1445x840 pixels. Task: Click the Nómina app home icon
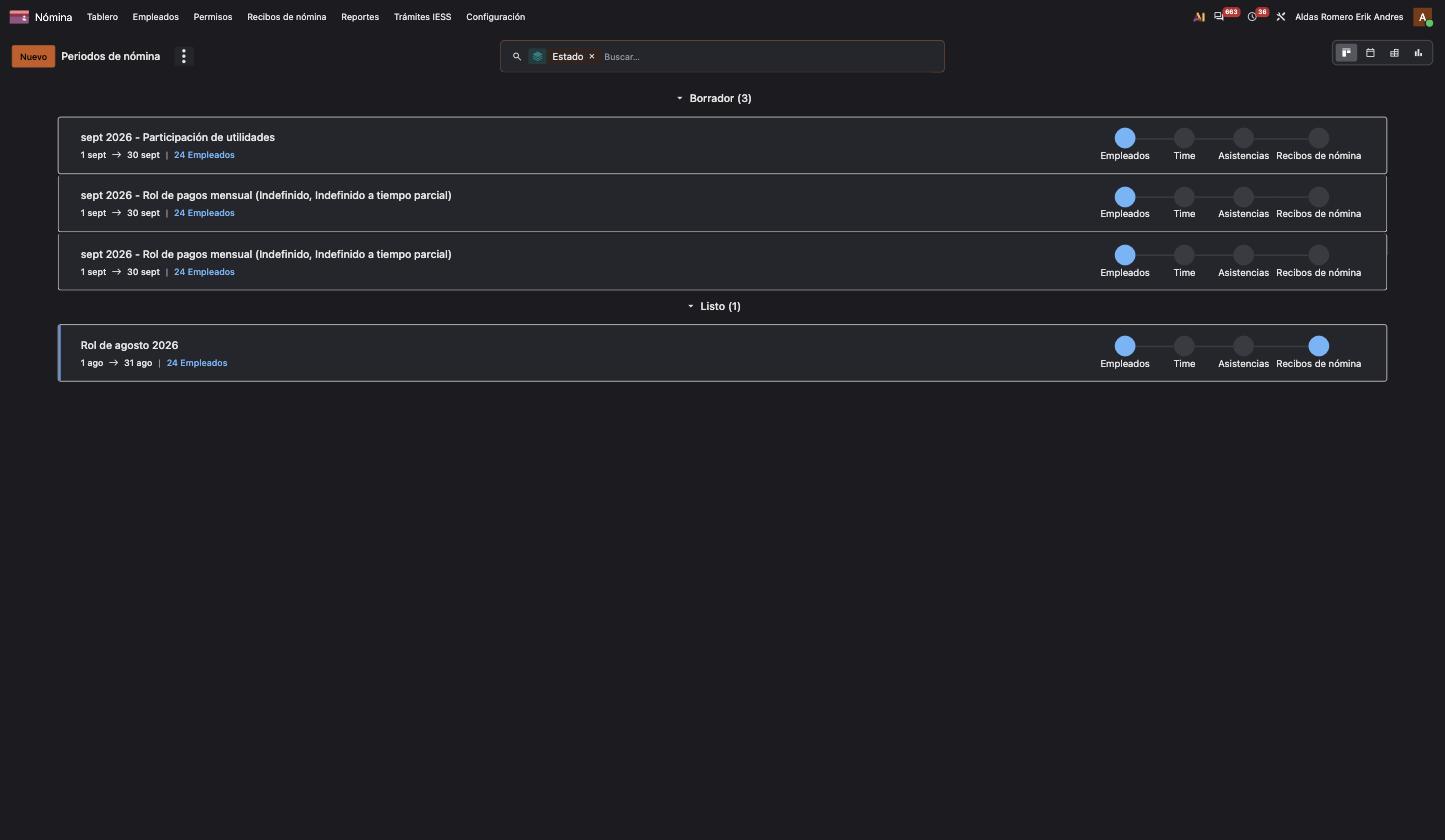pos(19,17)
